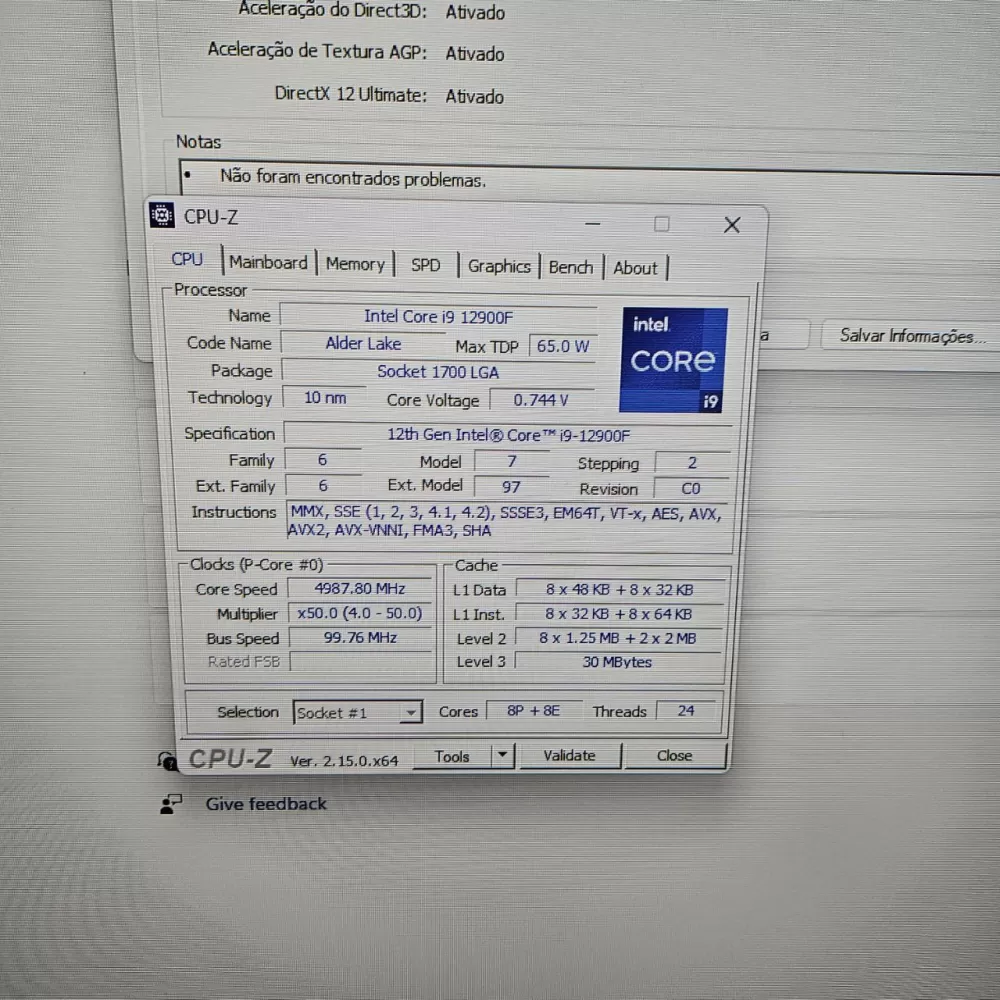Click the Name field Intel Core i9 12900F

(x=439, y=317)
